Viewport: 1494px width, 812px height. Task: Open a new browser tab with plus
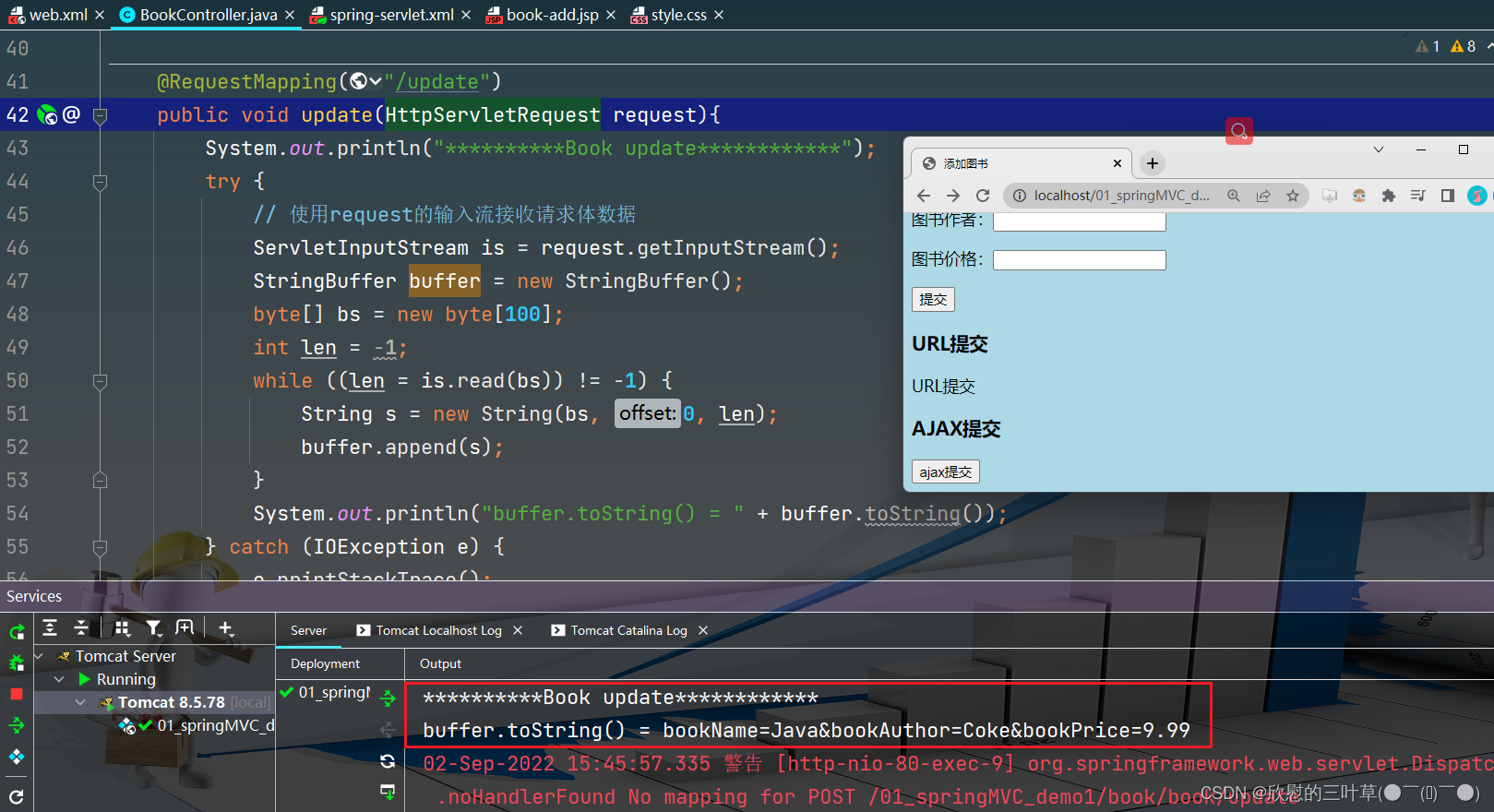pos(1153,163)
